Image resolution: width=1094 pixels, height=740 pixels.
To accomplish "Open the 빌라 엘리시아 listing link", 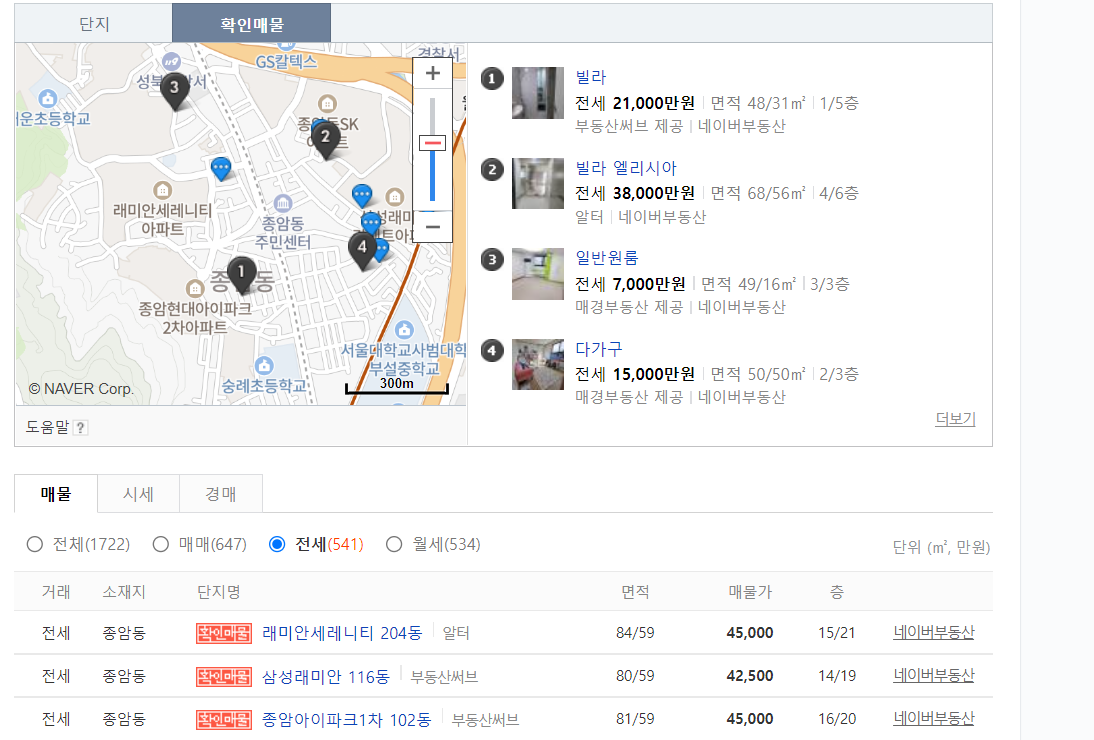I will coord(626,168).
